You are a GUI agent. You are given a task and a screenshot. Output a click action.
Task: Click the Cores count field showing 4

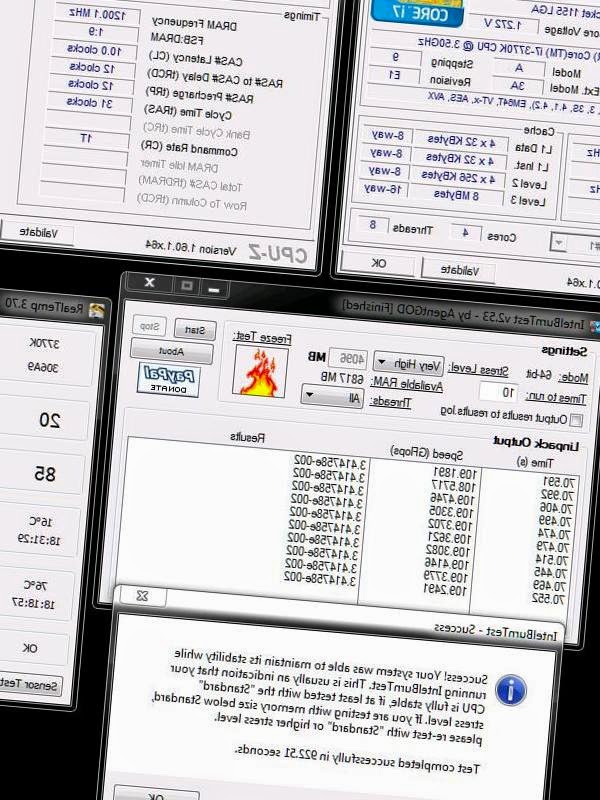[x=465, y=233]
